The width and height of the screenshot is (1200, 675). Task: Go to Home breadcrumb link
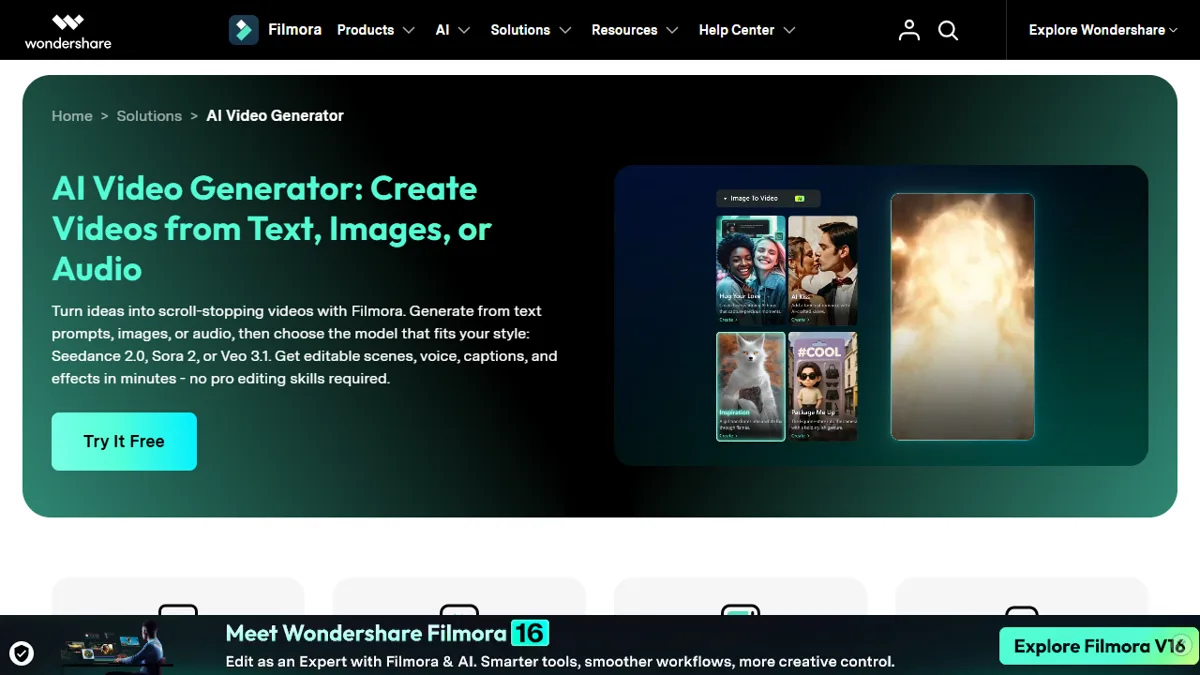72,116
